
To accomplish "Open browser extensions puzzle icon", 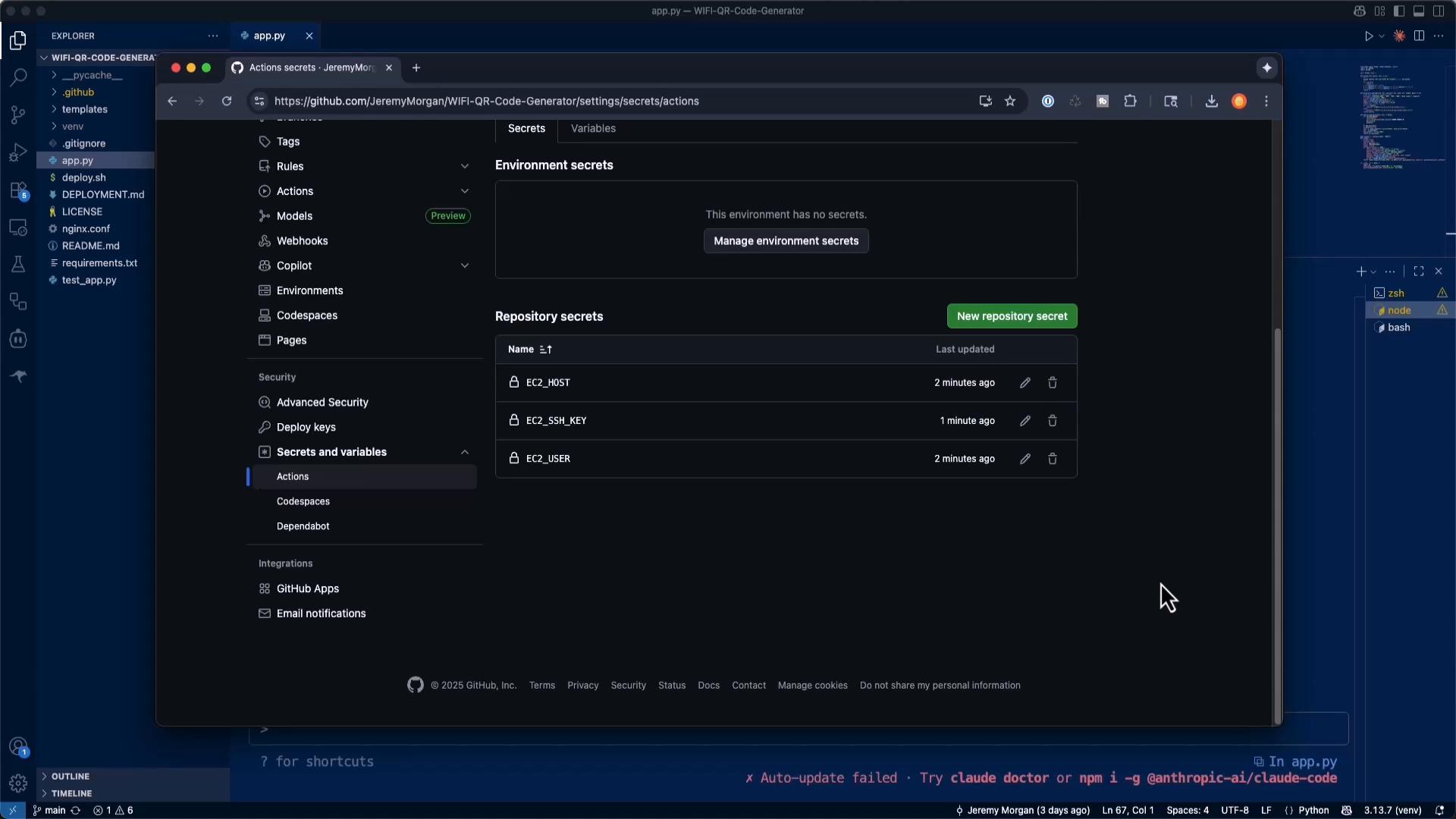I will click(x=1130, y=101).
